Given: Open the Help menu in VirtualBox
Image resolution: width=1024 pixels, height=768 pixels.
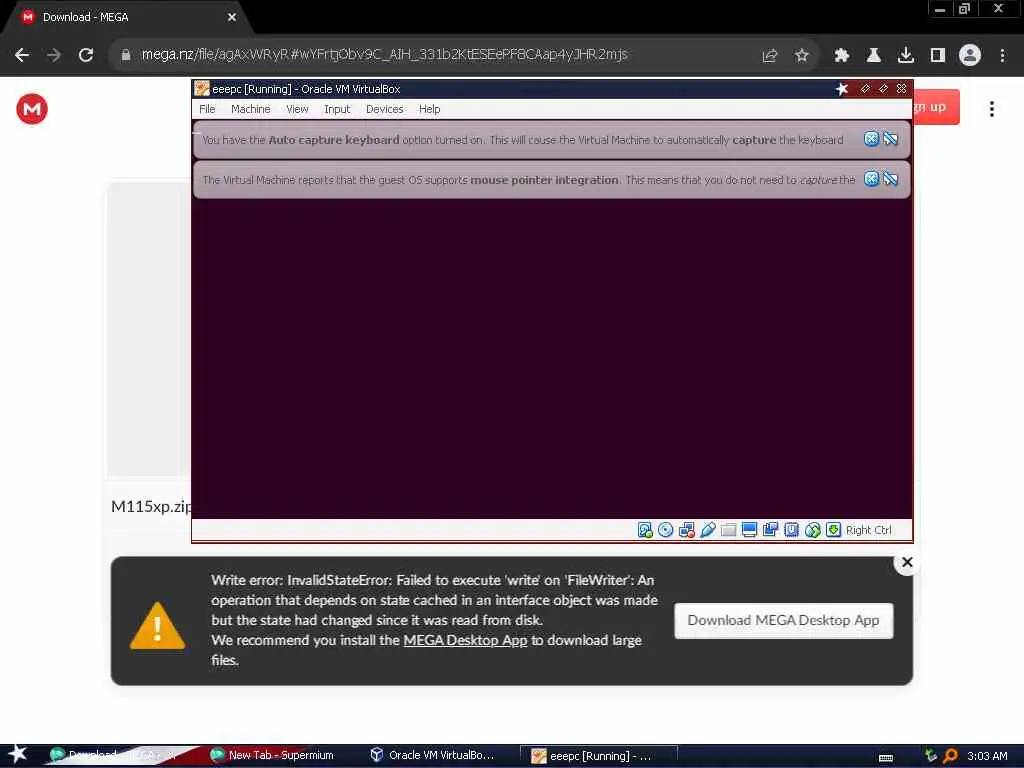Looking at the screenshot, I should click(x=429, y=109).
